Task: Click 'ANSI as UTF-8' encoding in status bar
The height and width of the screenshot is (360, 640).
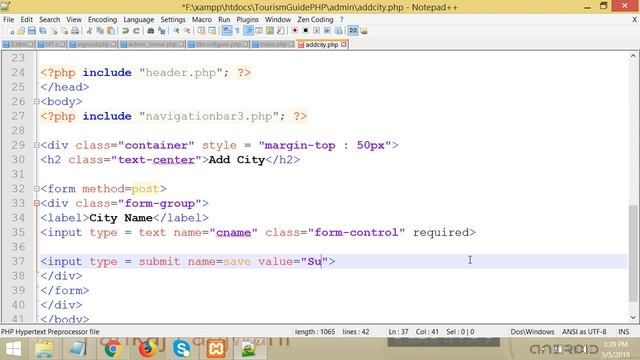Action: (584, 332)
